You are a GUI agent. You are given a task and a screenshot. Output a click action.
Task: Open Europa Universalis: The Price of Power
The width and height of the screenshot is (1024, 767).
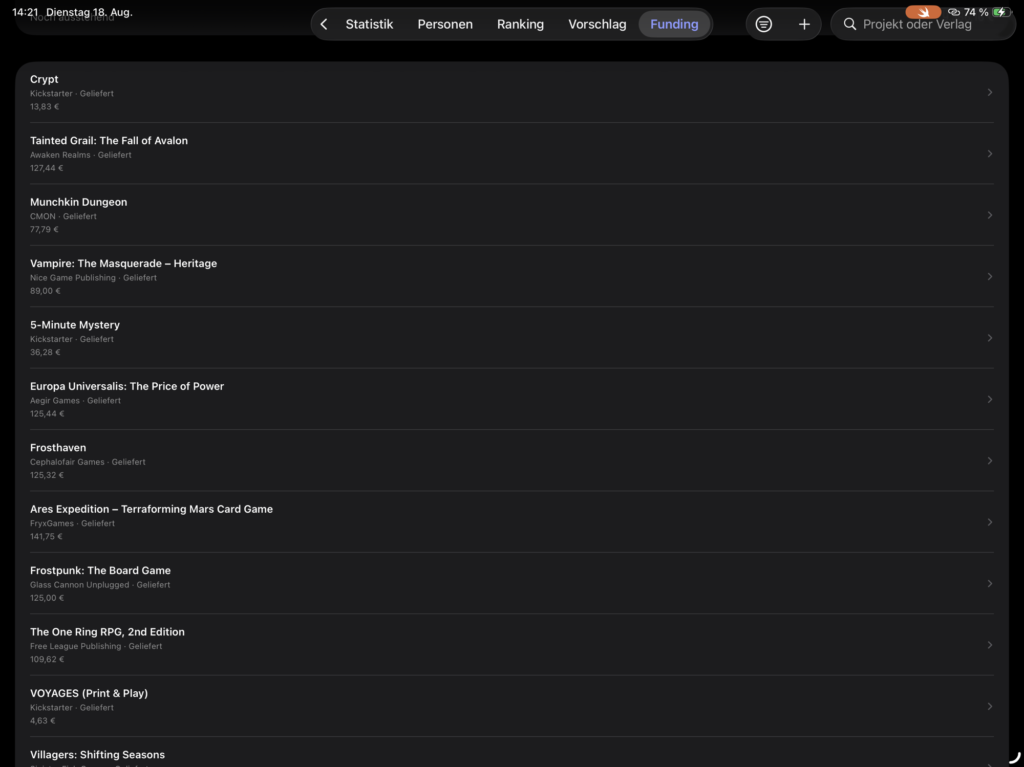127,386
